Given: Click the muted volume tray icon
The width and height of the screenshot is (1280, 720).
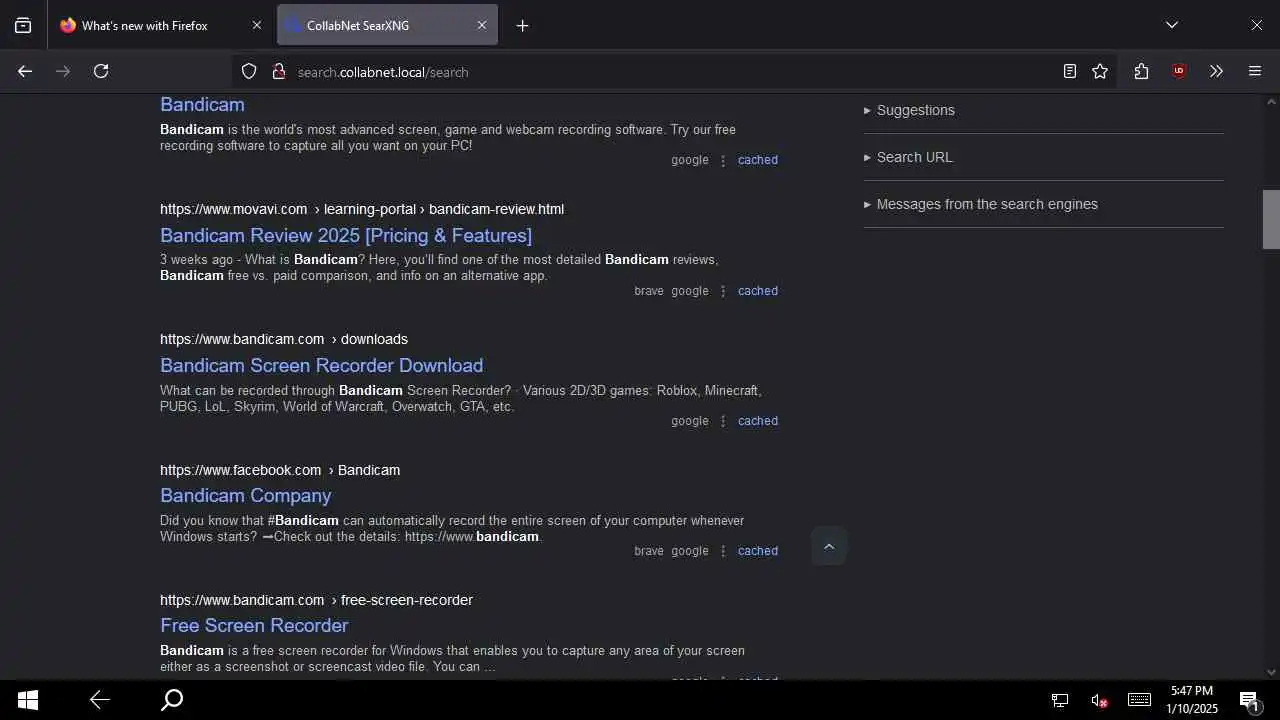Looking at the screenshot, I should tap(1099, 701).
